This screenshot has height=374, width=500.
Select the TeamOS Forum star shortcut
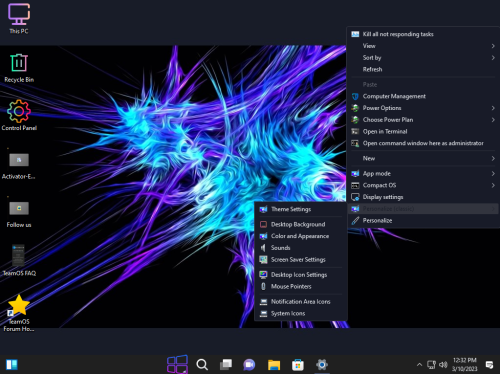pos(19,313)
